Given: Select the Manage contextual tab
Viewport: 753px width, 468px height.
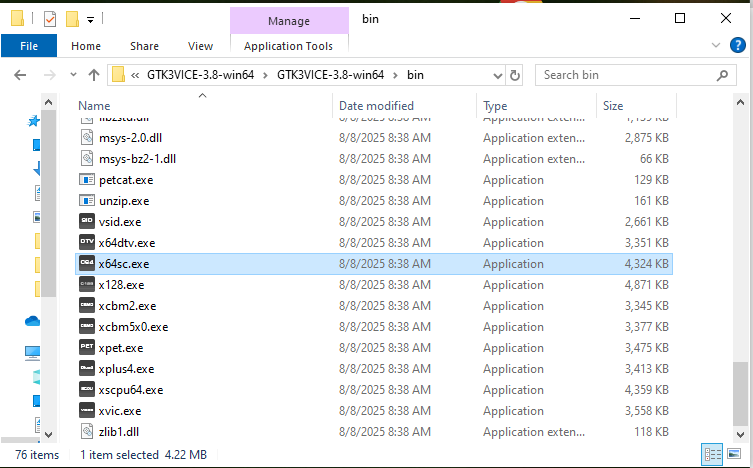Looking at the screenshot, I should 289,21.
